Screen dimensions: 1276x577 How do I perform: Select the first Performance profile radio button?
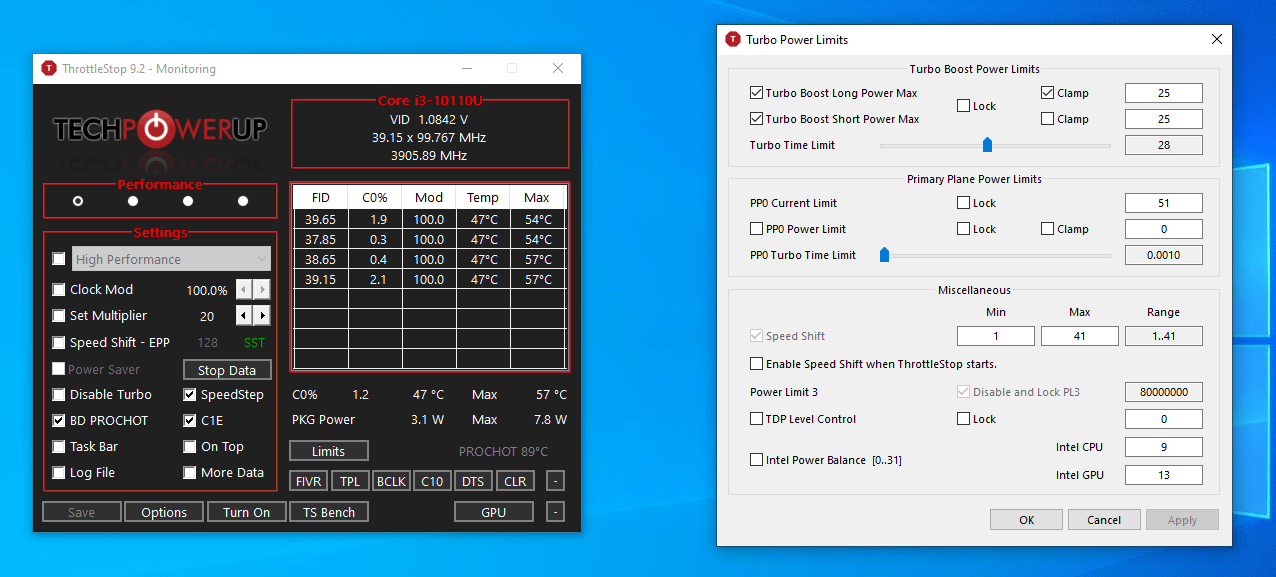click(x=78, y=201)
